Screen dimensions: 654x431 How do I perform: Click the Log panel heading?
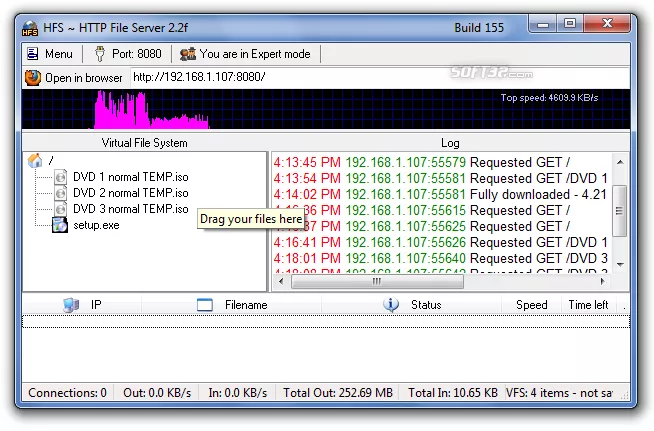pyautogui.click(x=450, y=143)
